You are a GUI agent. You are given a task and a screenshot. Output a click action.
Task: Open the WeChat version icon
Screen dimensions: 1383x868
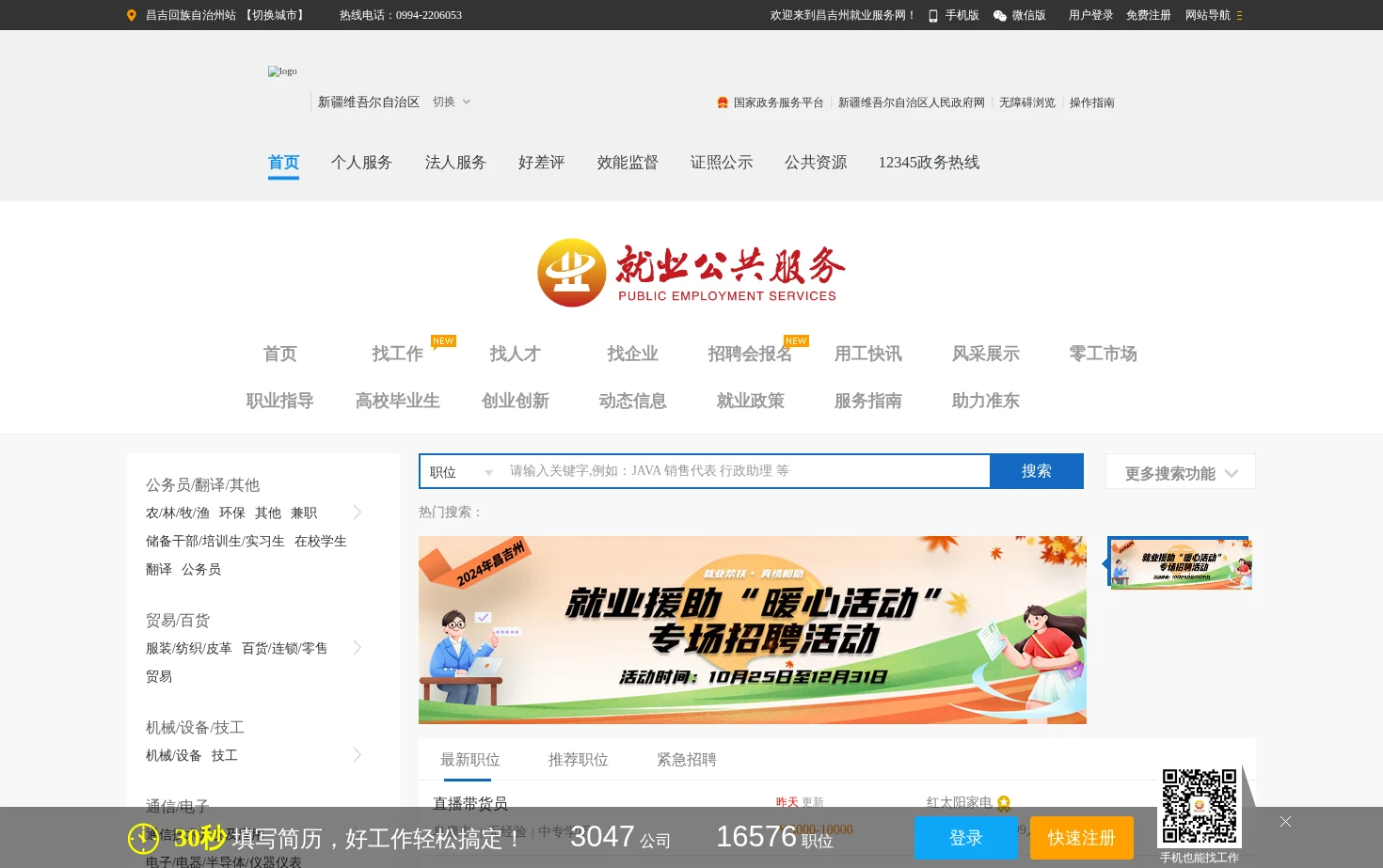tap(1000, 15)
